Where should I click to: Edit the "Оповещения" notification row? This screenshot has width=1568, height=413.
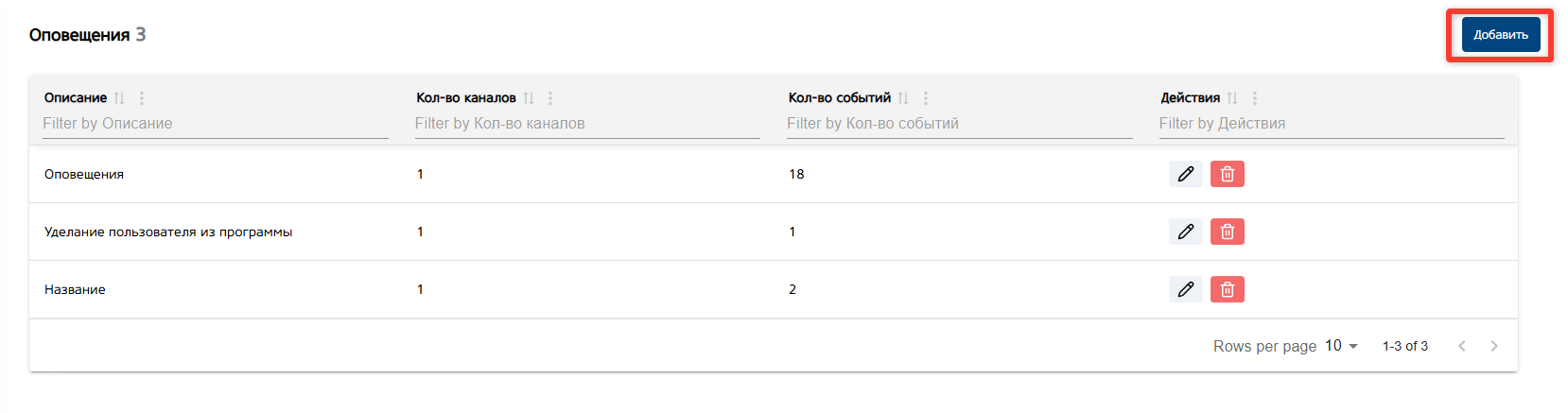[1185, 174]
